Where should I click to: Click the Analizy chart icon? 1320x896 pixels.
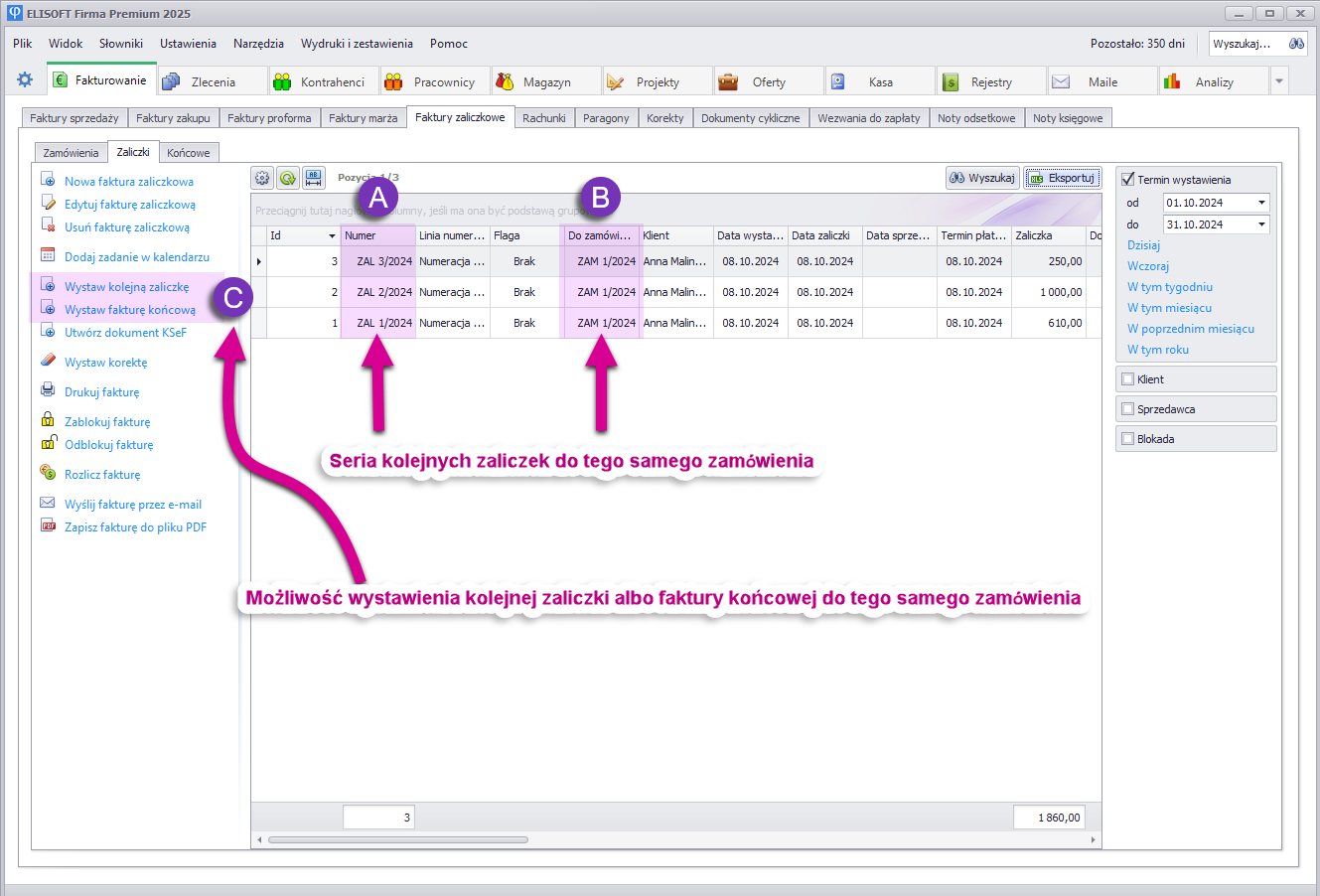pos(1172,81)
